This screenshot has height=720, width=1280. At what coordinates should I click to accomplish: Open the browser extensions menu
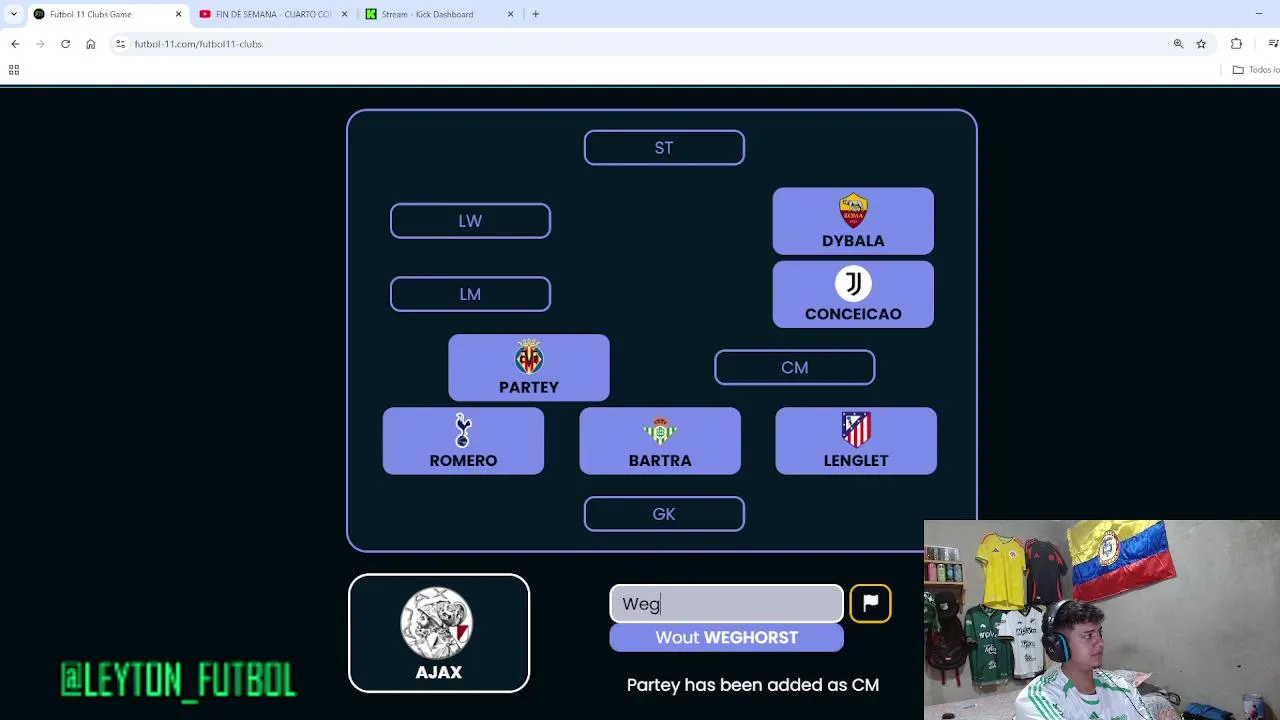(1236, 44)
